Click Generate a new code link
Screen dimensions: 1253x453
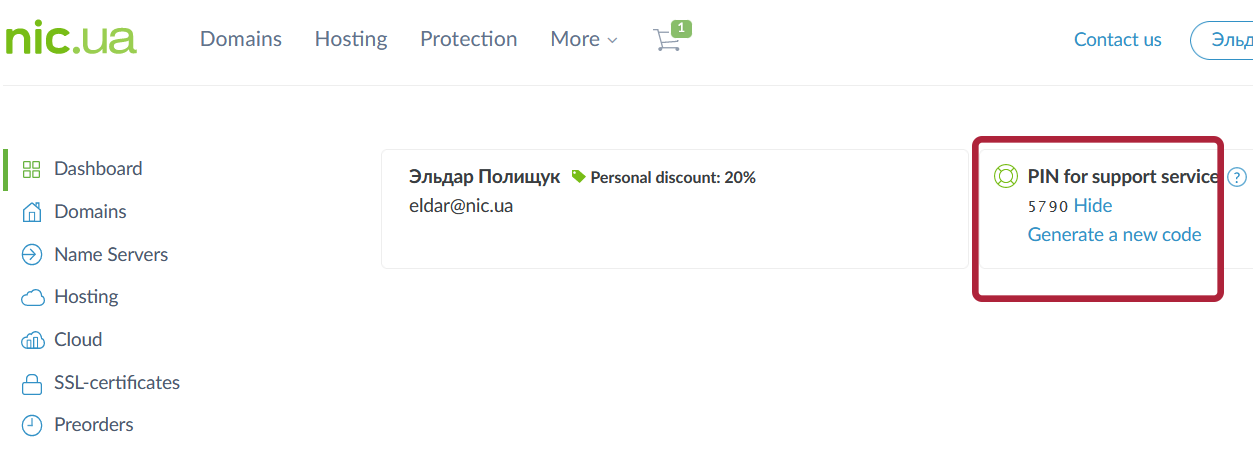[x=1115, y=235]
